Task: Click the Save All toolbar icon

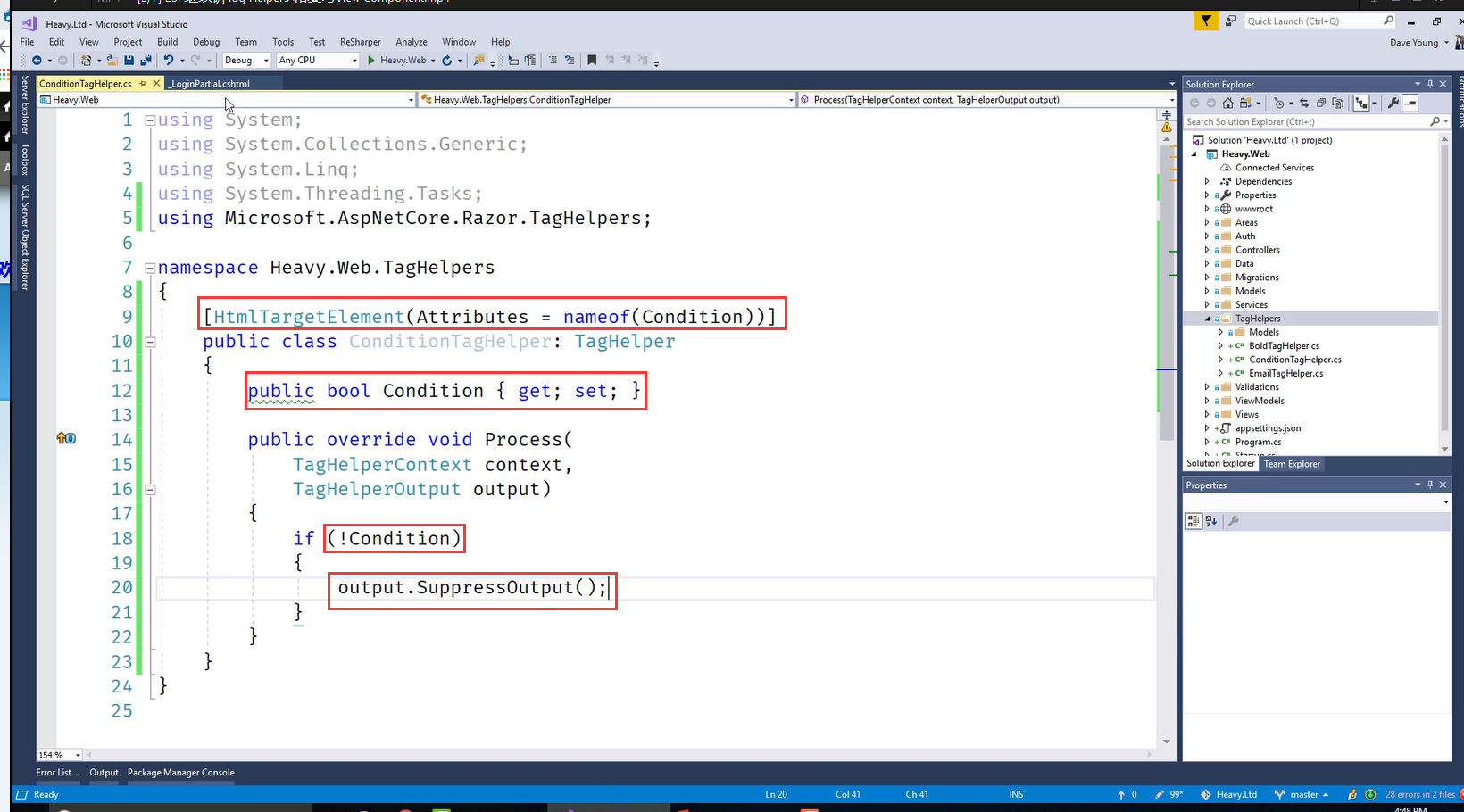Action: pos(146,60)
